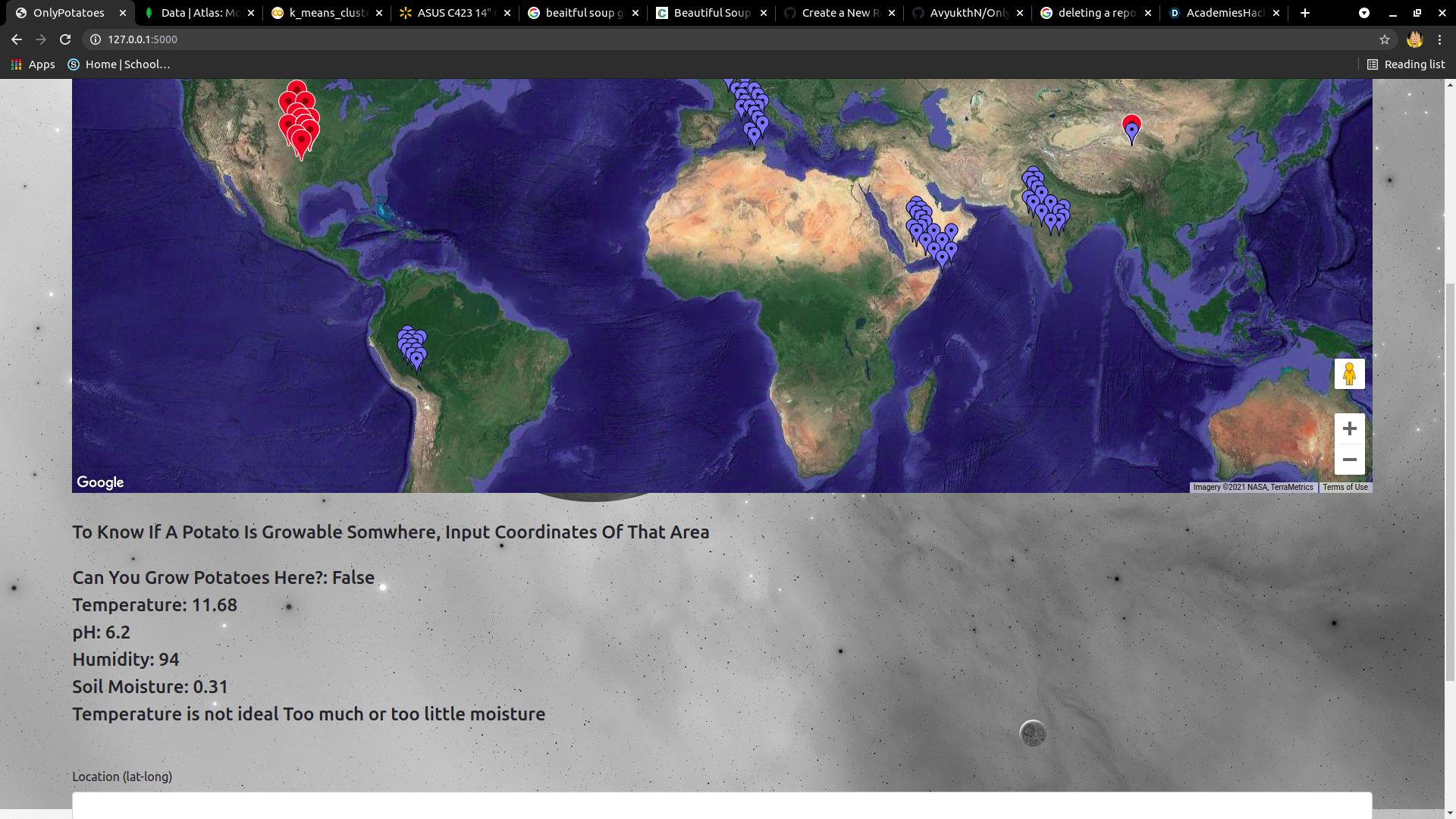Bookmark this page with star icon

[1385, 39]
